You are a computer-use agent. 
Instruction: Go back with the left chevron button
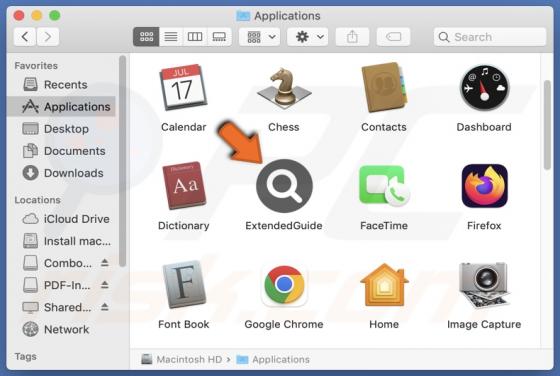point(25,36)
